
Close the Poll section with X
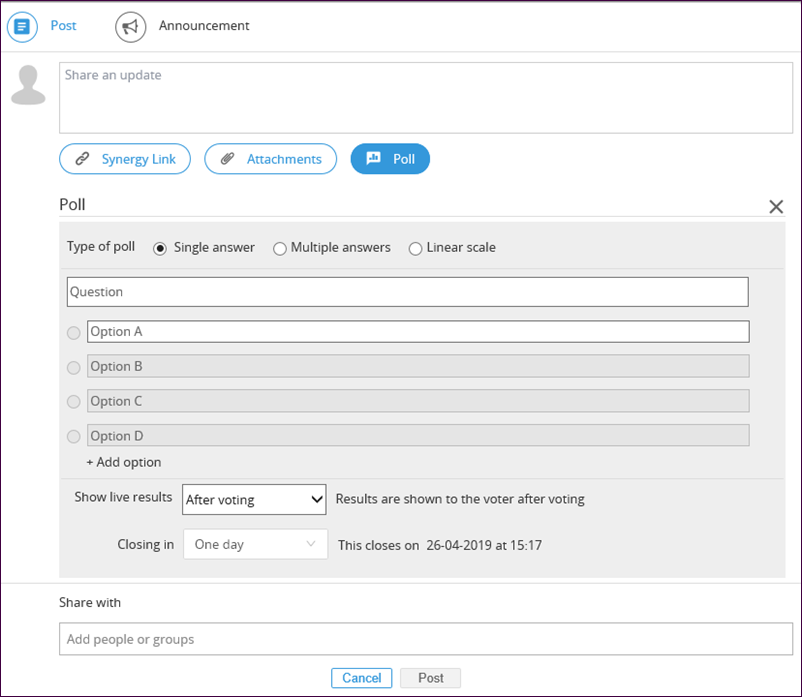pyautogui.click(x=776, y=207)
